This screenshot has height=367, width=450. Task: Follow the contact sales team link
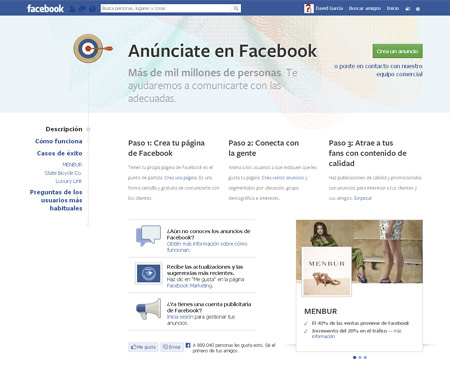pyautogui.click(x=378, y=70)
